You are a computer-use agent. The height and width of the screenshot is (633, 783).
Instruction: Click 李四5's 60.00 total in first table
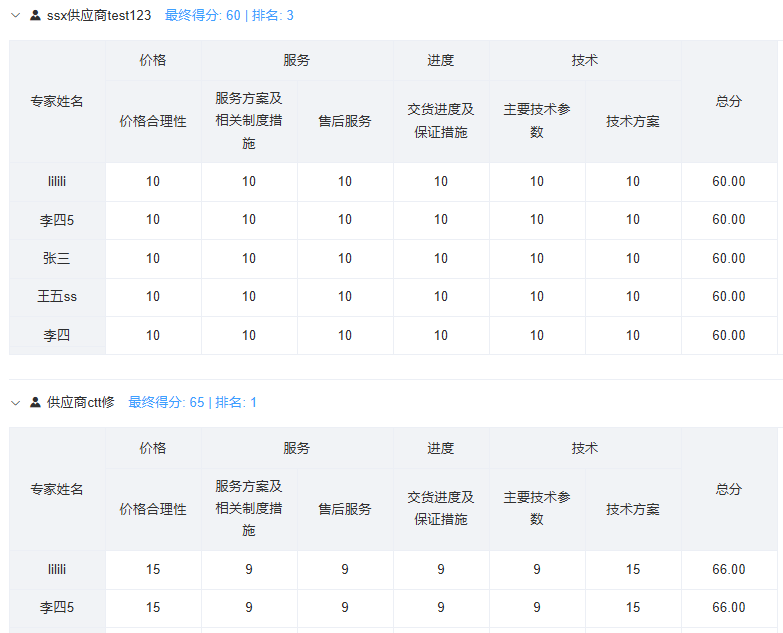point(729,219)
